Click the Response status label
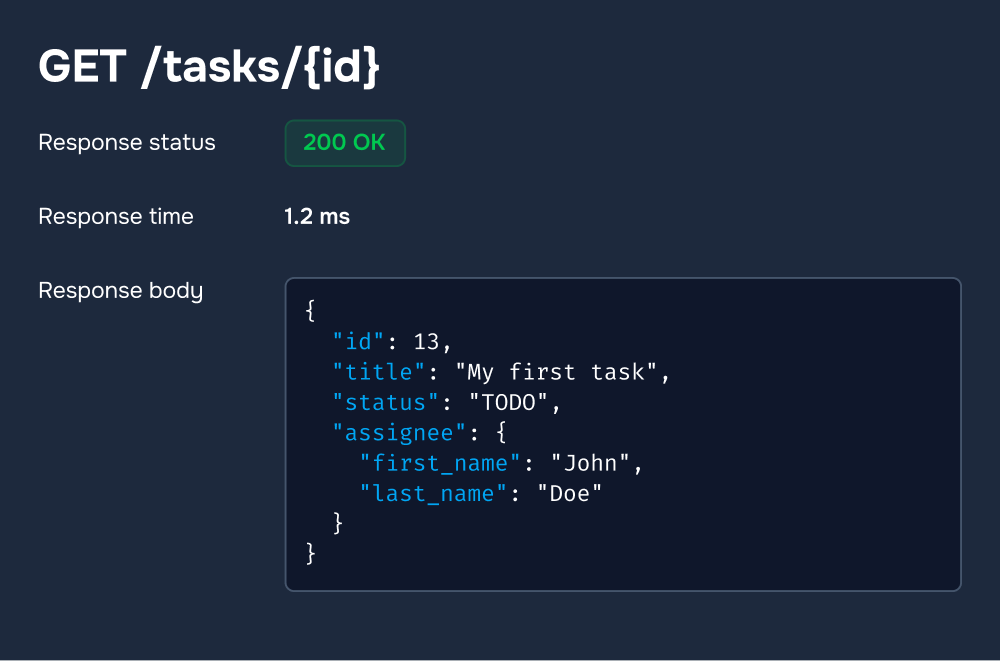 coord(126,143)
